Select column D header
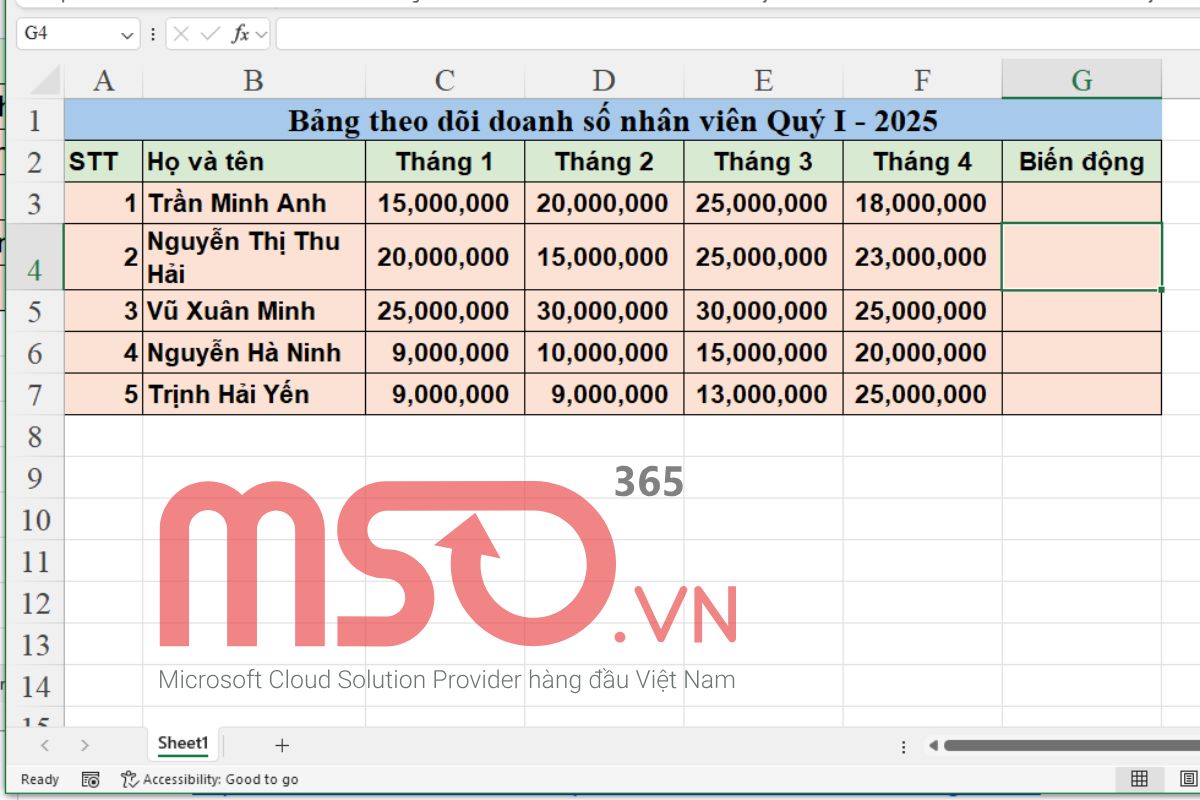The height and width of the screenshot is (800, 1200). 604,80
